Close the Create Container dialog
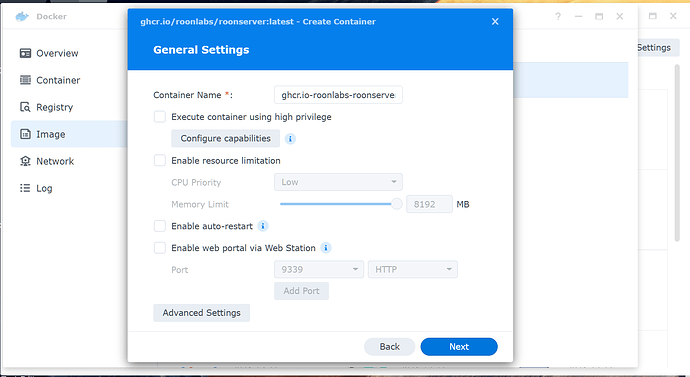The image size is (690, 377). click(495, 22)
